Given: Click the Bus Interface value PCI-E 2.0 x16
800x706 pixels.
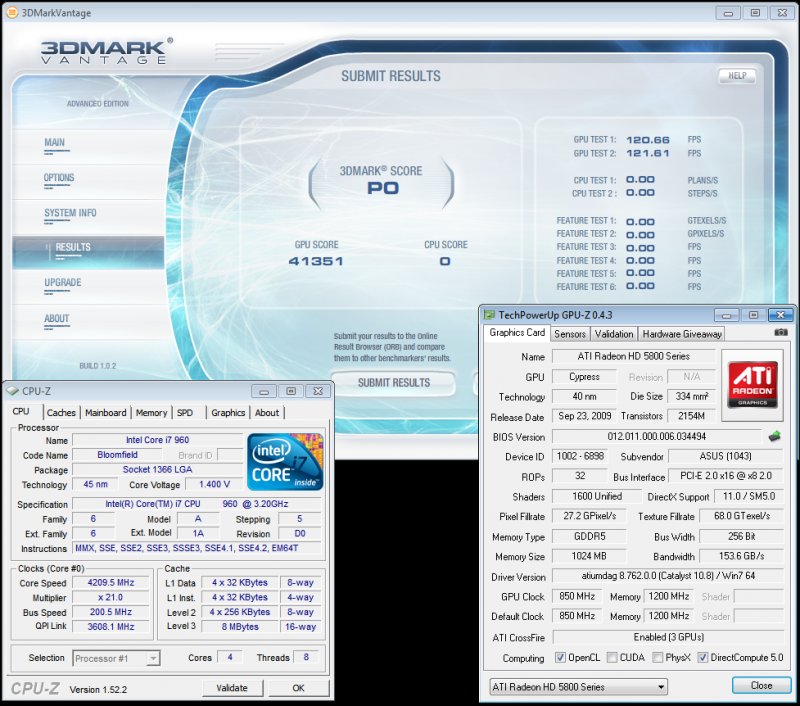Looking at the screenshot, I should [726, 476].
